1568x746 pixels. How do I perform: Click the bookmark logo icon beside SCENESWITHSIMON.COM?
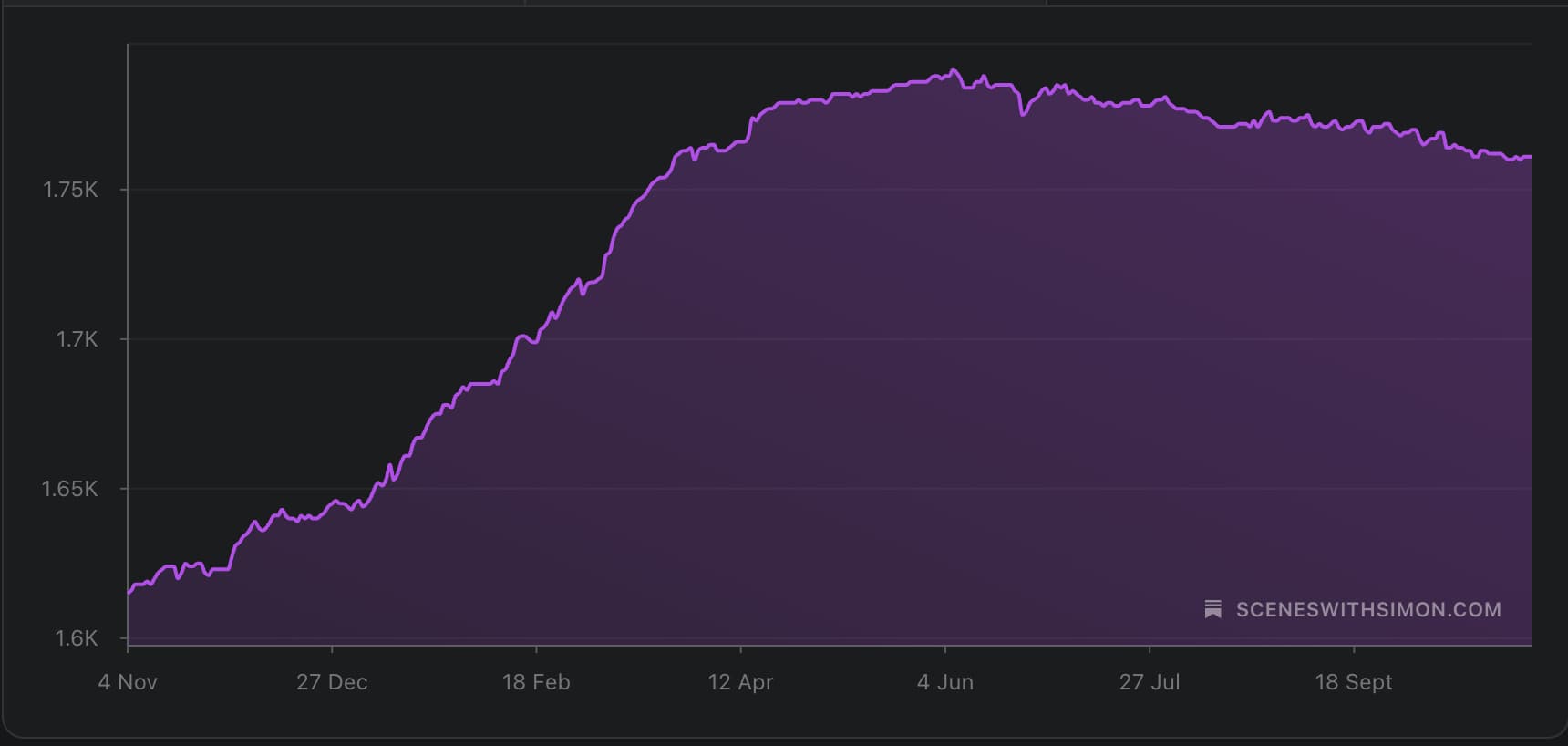(1212, 609)
